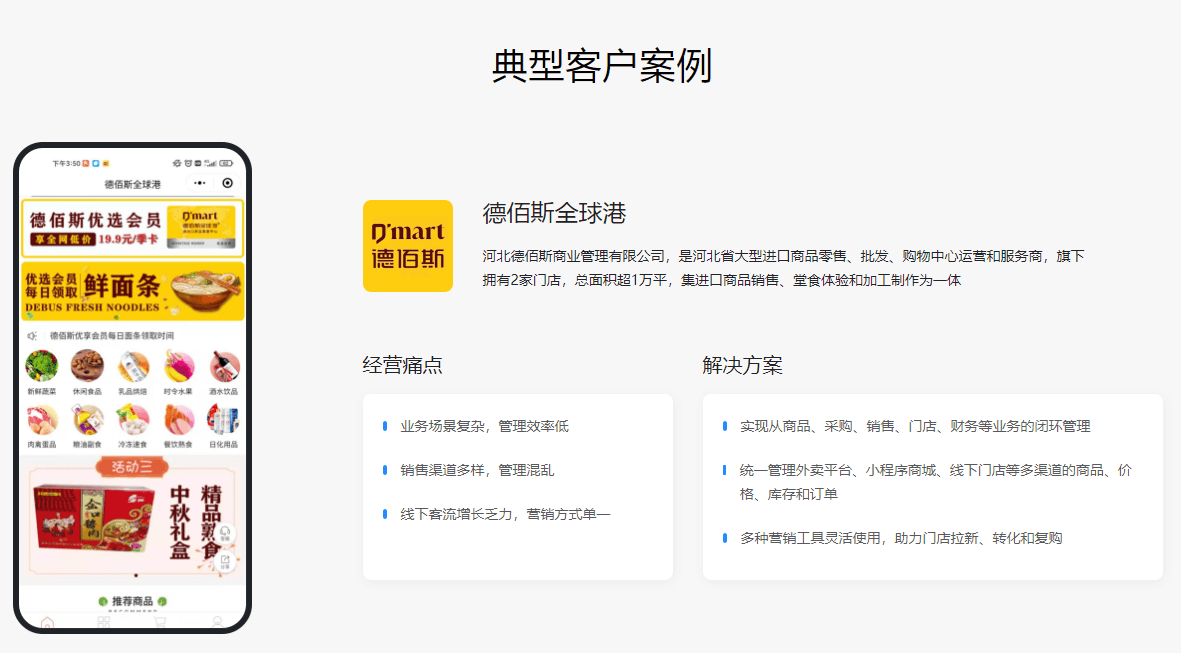Screen dimensions: 1181x653
Task: Open the 日化用品 daily goods icon
Action: pos(224,420)
